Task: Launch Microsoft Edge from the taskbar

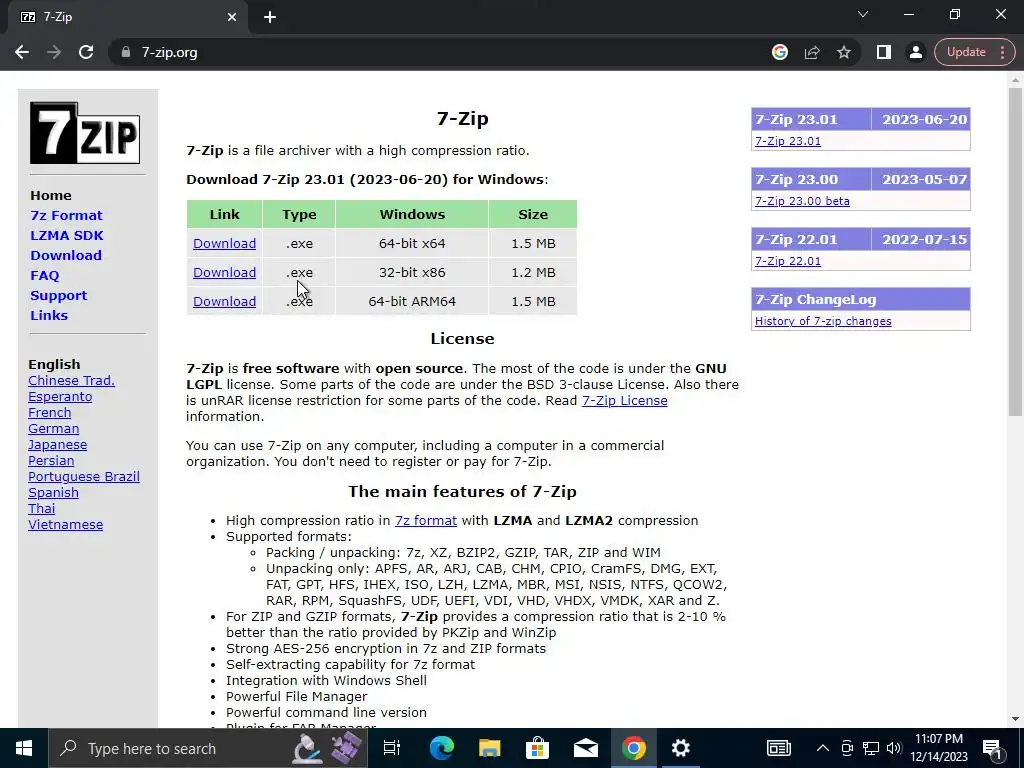Action: 441,748
